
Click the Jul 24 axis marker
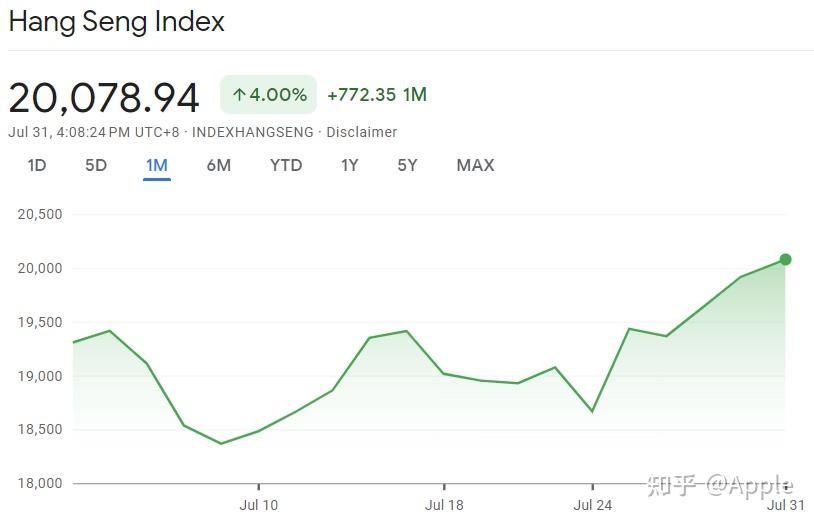tap(592, 505)
